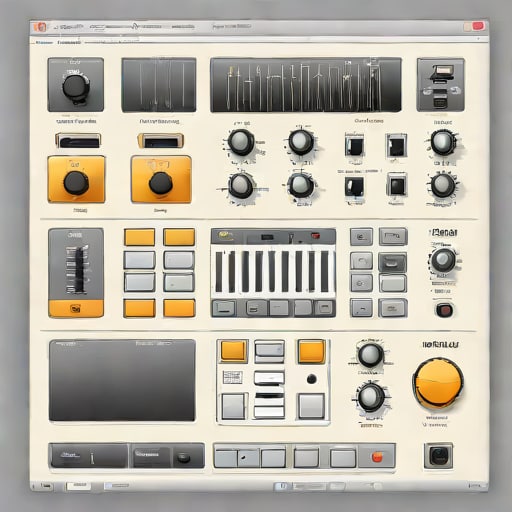Select the first blue tab under the title bar
The height and width of the screenshot is (512, 512).
click(44, 43)
